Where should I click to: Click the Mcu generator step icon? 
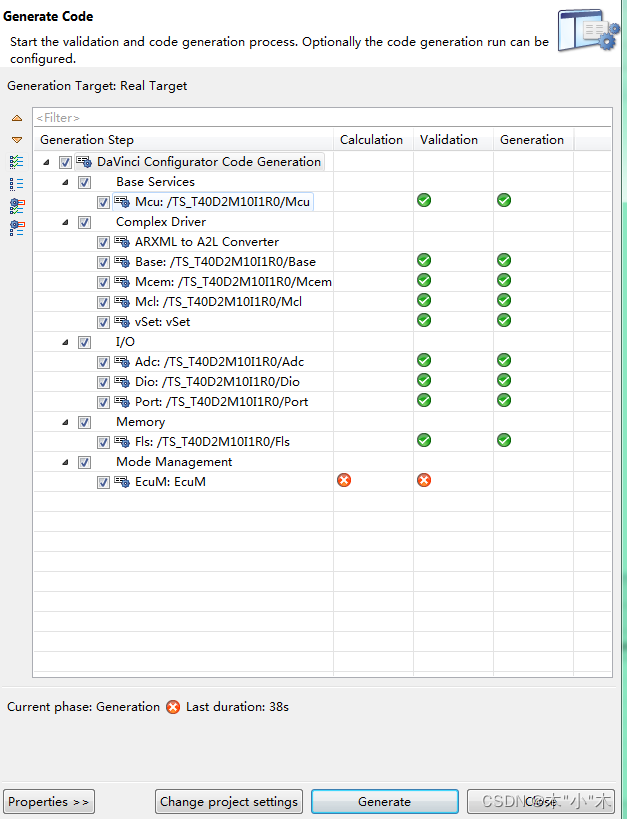(122, 202)
